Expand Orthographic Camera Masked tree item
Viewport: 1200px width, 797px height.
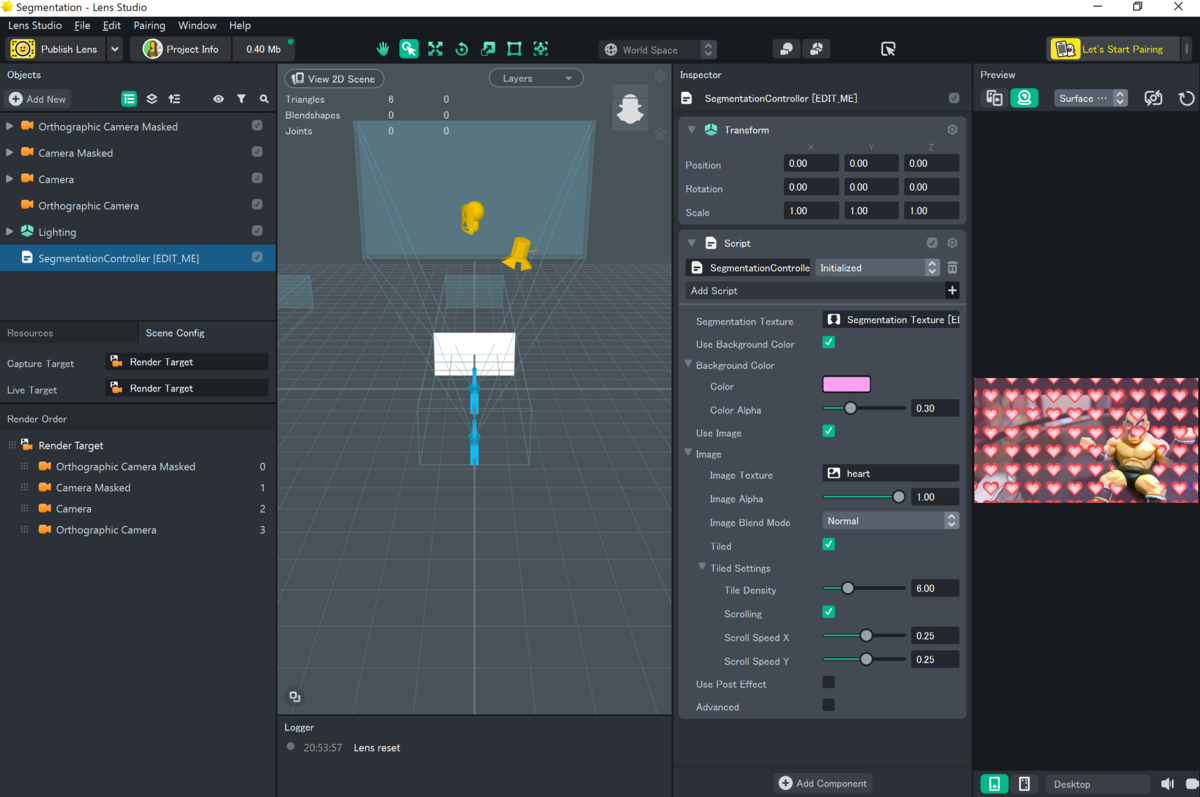click(x=10, y=126)
